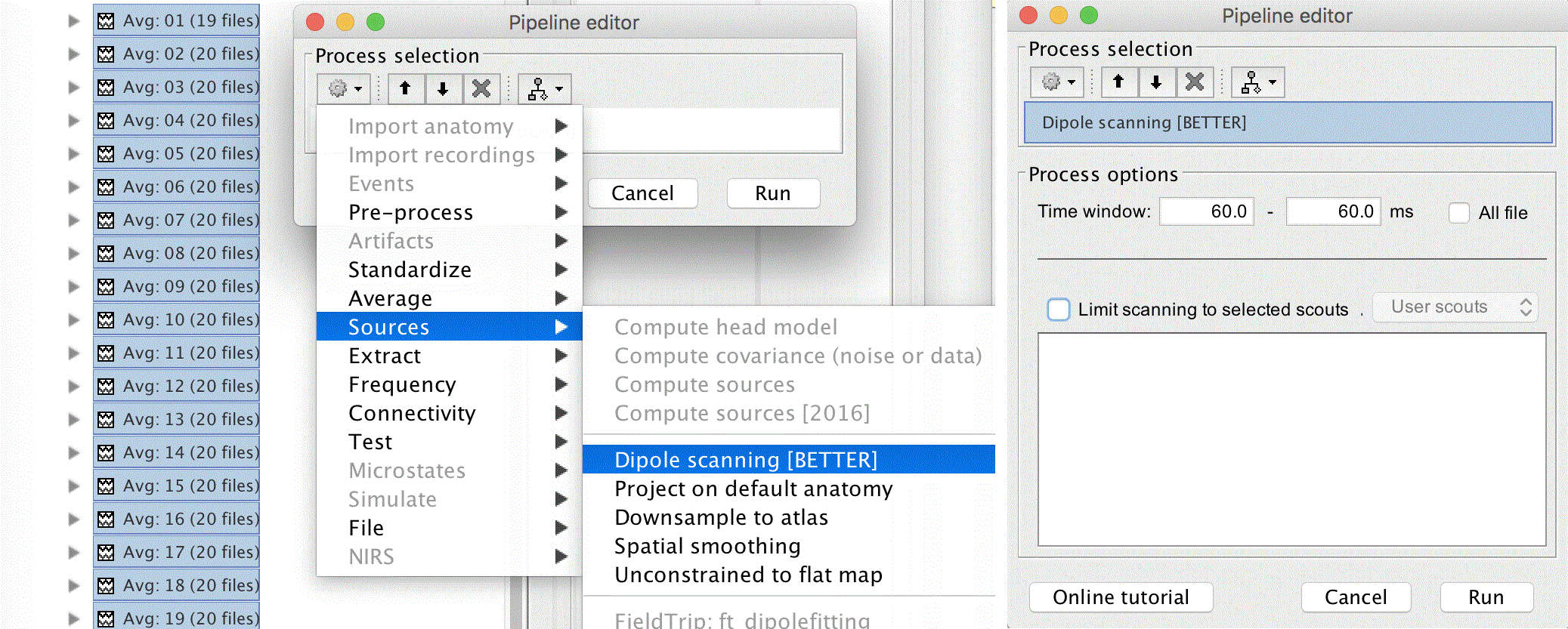Click the Avg: 05 file icon
This screenshot has height=629, width=1568.
[x=107, y=154]
